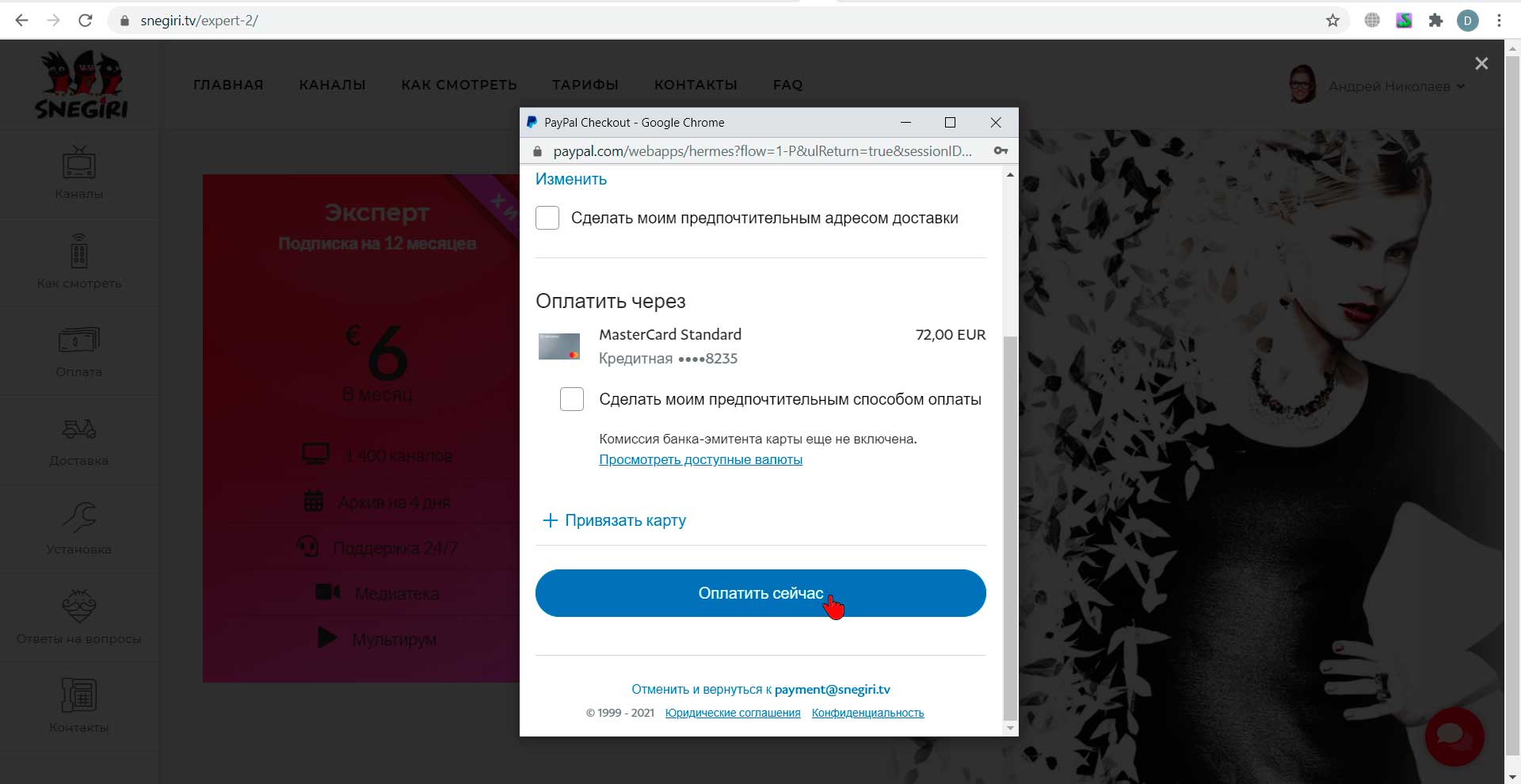Click PayPal scrollbar up arrow

point(1009,174)
